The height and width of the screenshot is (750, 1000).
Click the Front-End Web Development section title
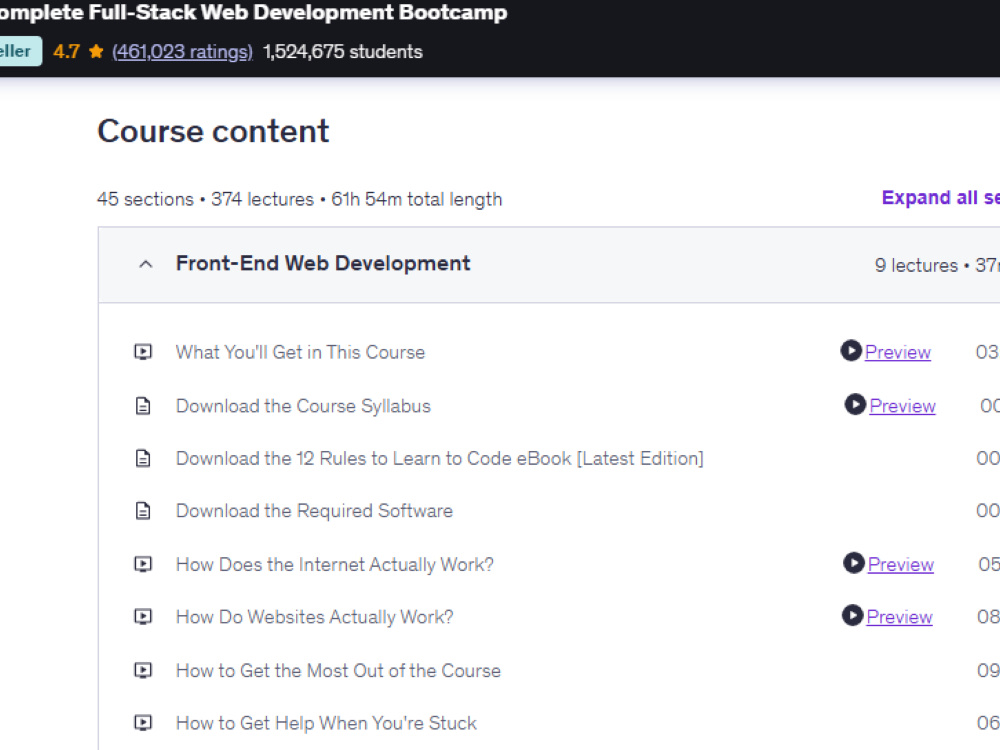point(323,263)
